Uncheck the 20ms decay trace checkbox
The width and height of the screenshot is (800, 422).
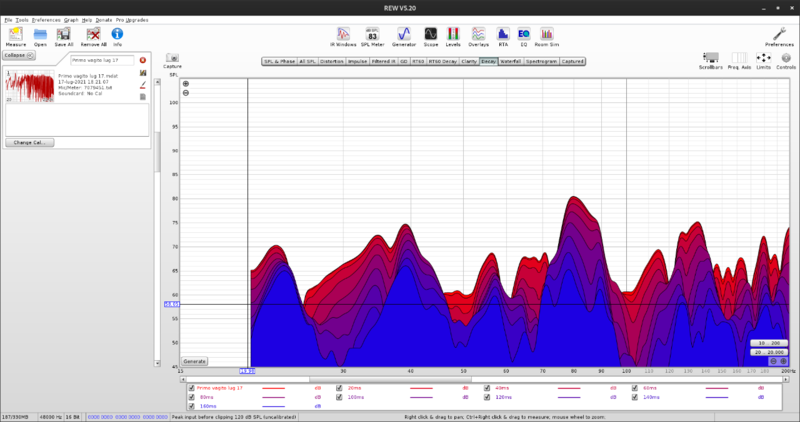tap(339, 388)
